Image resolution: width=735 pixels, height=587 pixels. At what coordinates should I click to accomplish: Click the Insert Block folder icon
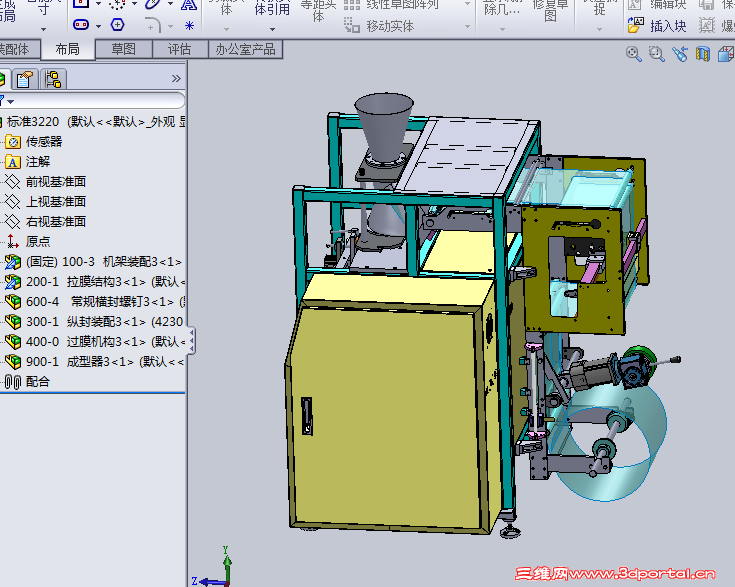(x=635, y=25)
